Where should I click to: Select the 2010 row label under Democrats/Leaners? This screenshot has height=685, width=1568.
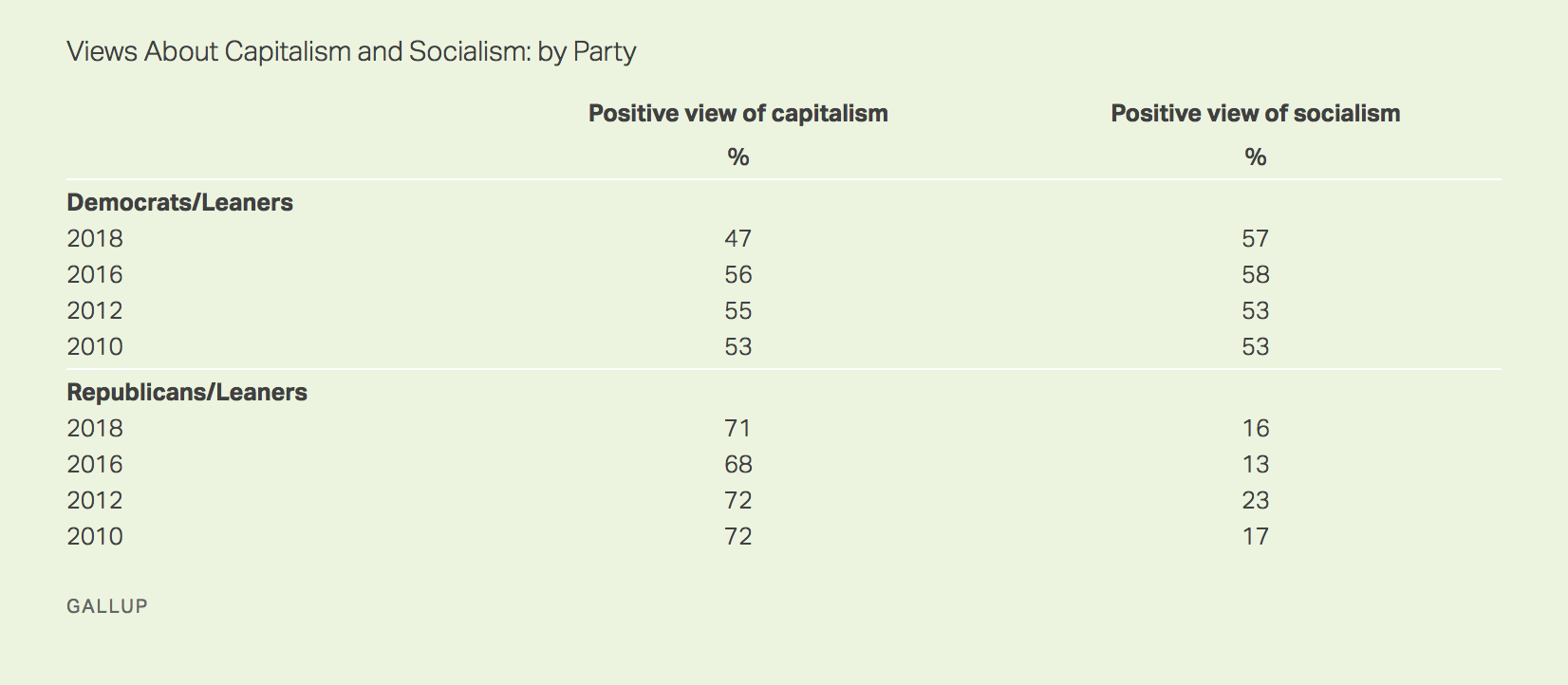tap(95, 347)
